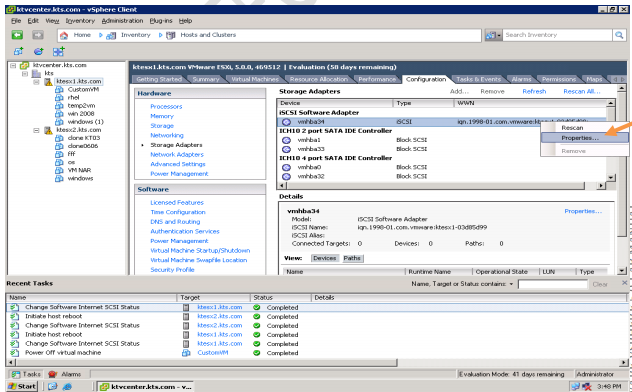This screenshot has width=632, height=392.
Task: Click the Tasks icon in status bar
Action: pos(16,374)
